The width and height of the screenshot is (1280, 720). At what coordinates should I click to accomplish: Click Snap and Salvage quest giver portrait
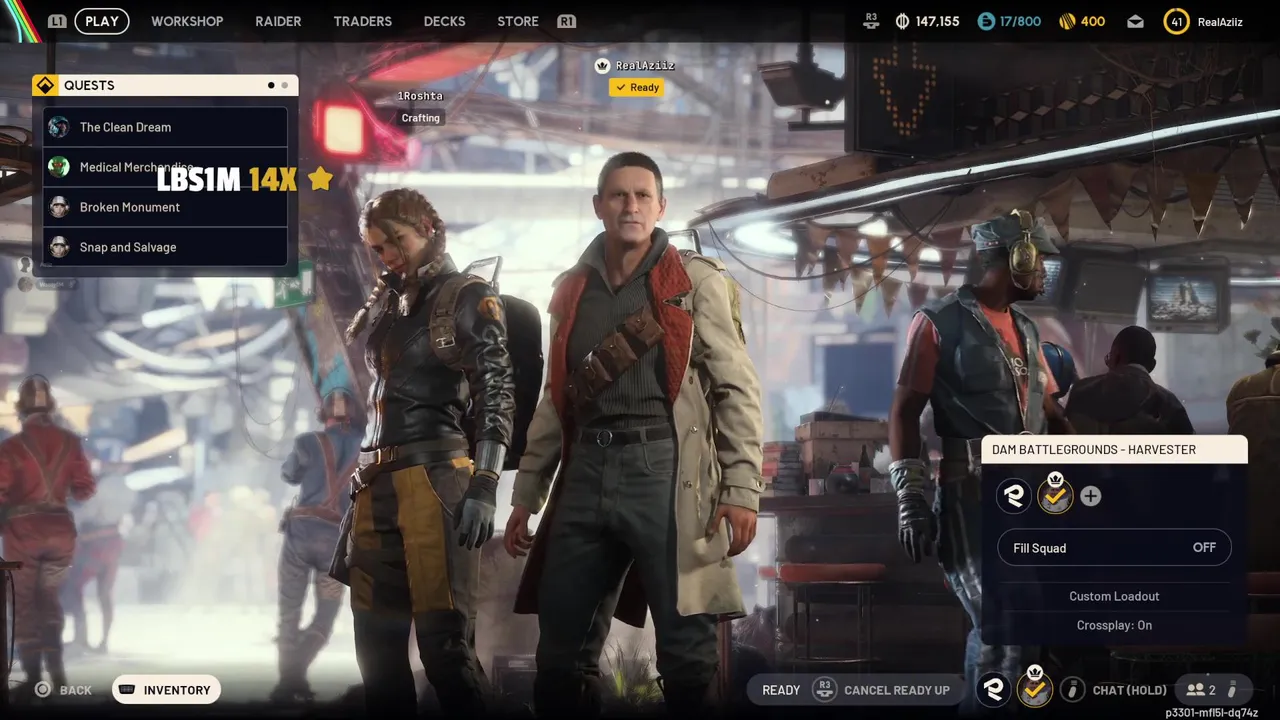60,247
